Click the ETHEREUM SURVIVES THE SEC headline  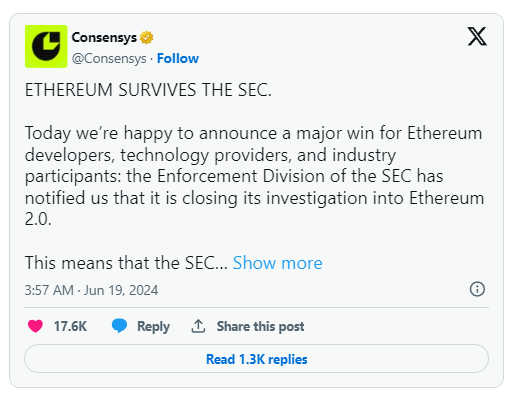(x=148, y=90)
